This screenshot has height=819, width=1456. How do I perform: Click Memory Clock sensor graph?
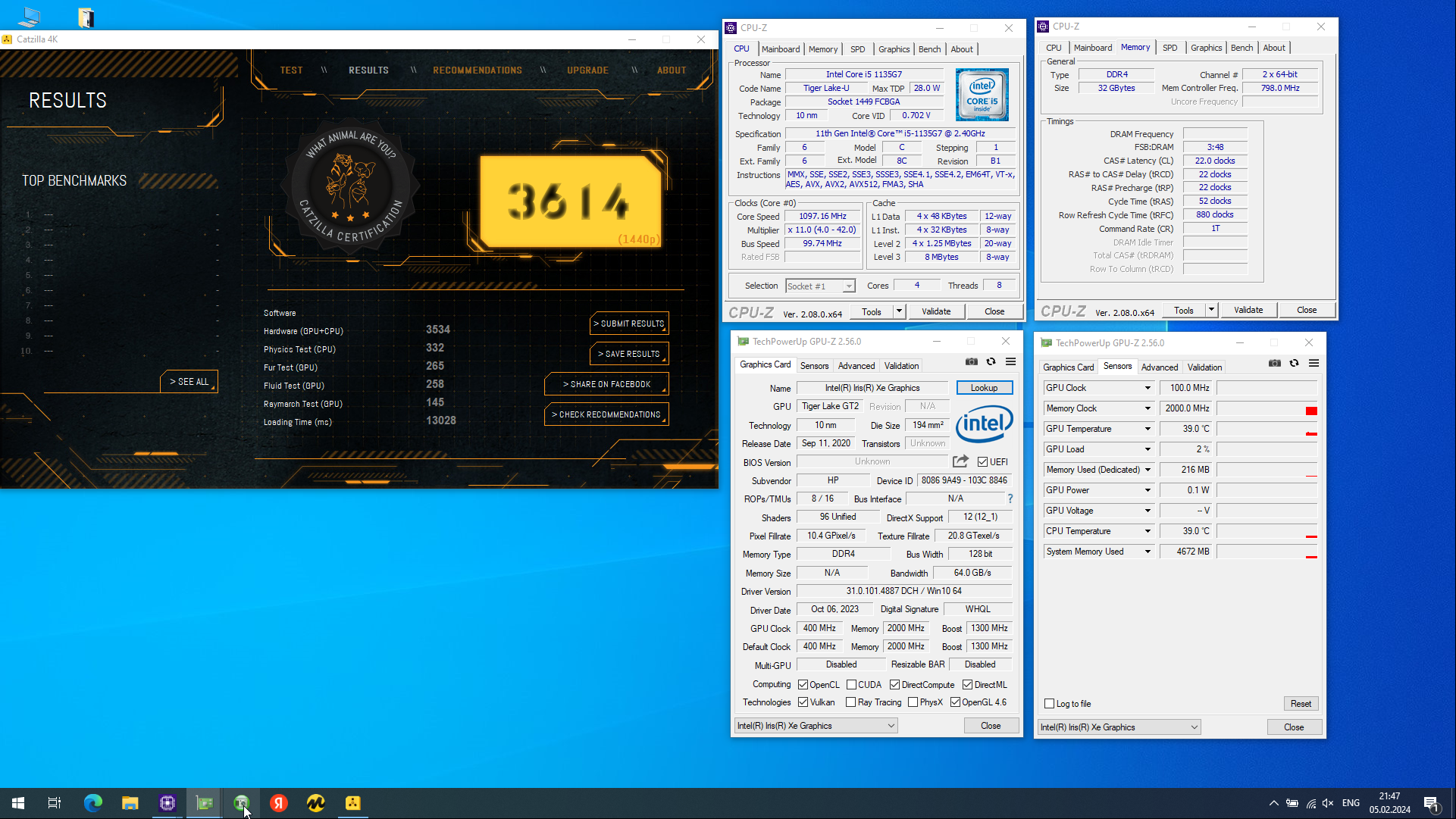[x=1267, y=408]
